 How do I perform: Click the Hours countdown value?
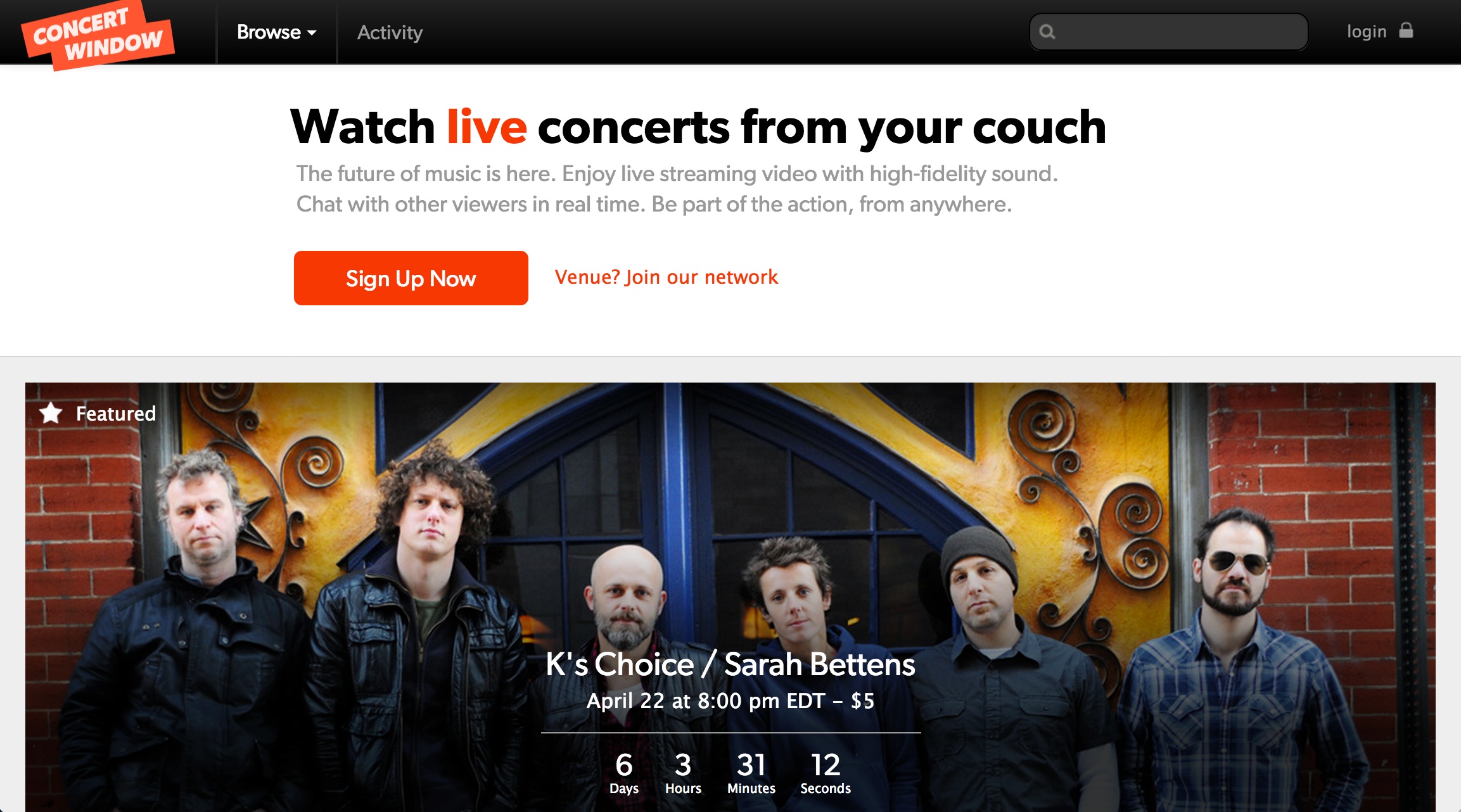coord(683,764)
